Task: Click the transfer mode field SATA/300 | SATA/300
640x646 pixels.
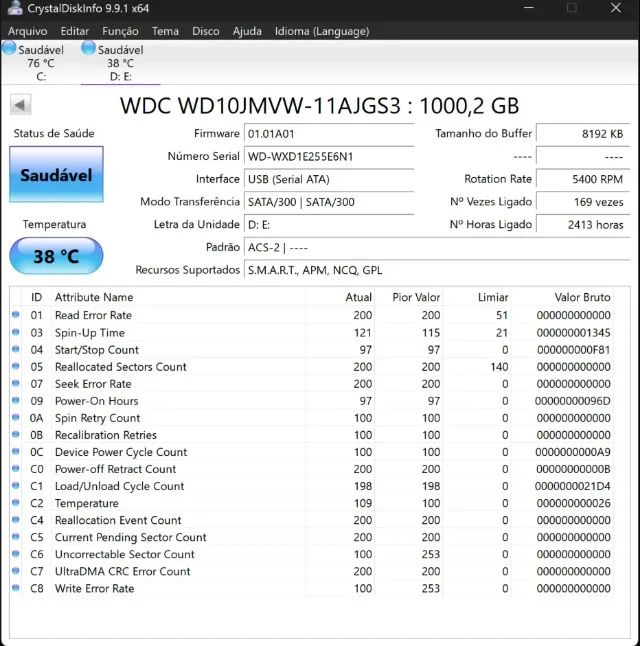Action: point(329,202)
